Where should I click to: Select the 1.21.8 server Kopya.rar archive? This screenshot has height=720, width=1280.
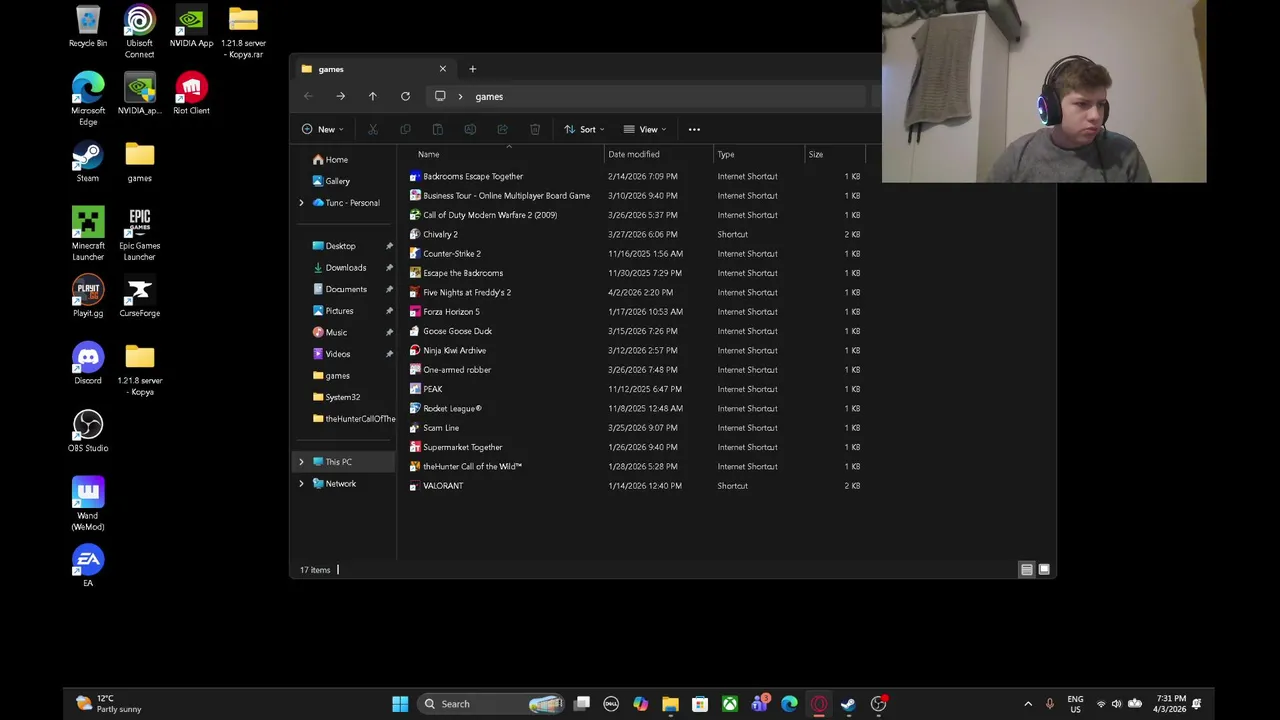tap(243, 32)
